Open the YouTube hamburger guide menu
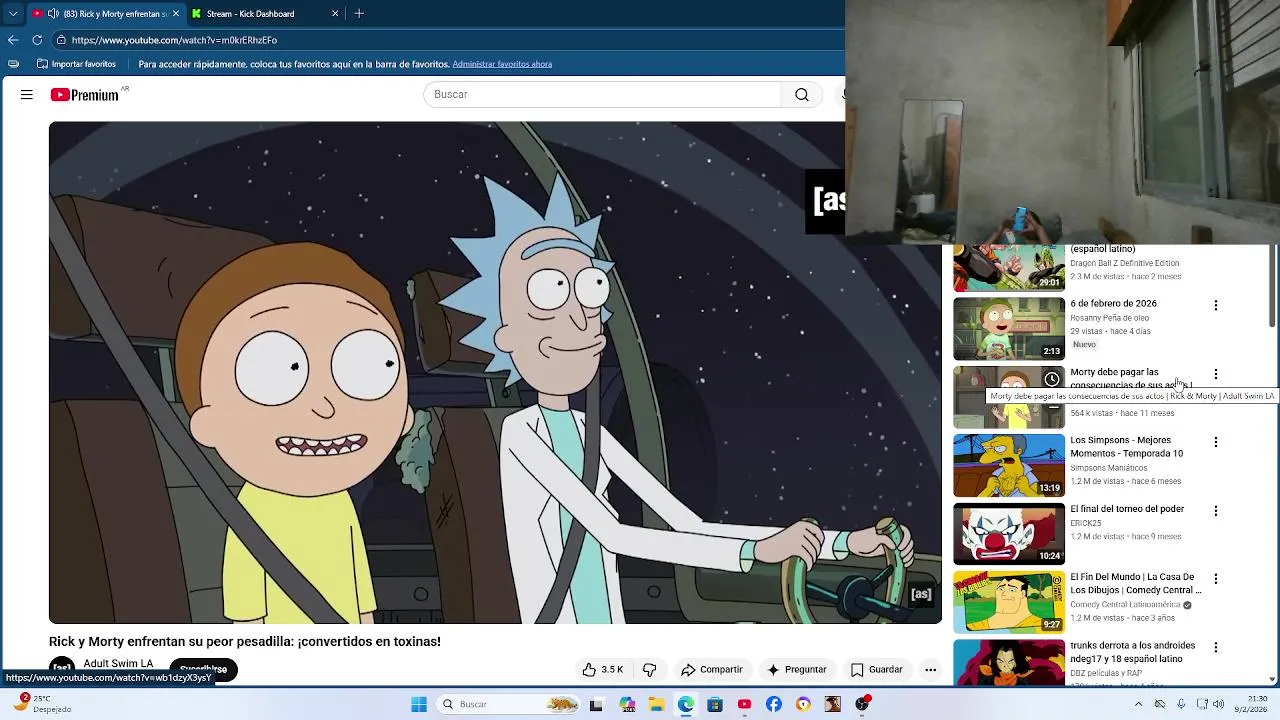 pyautogui.click(x=27, y=95)
